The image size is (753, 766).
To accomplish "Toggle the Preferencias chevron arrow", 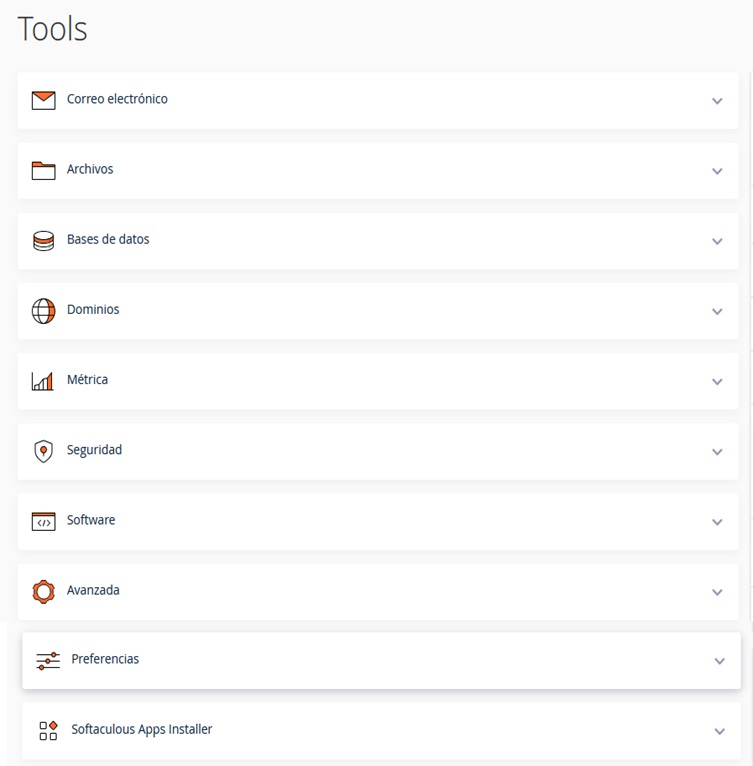I will coord(720,661).
